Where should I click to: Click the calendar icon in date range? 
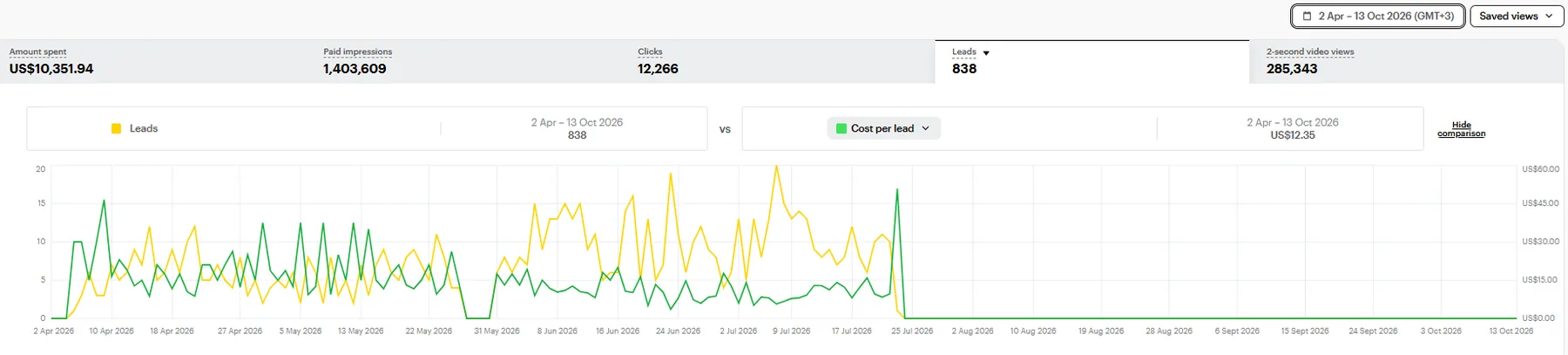pyautogui.click(x=1307, y=16)
